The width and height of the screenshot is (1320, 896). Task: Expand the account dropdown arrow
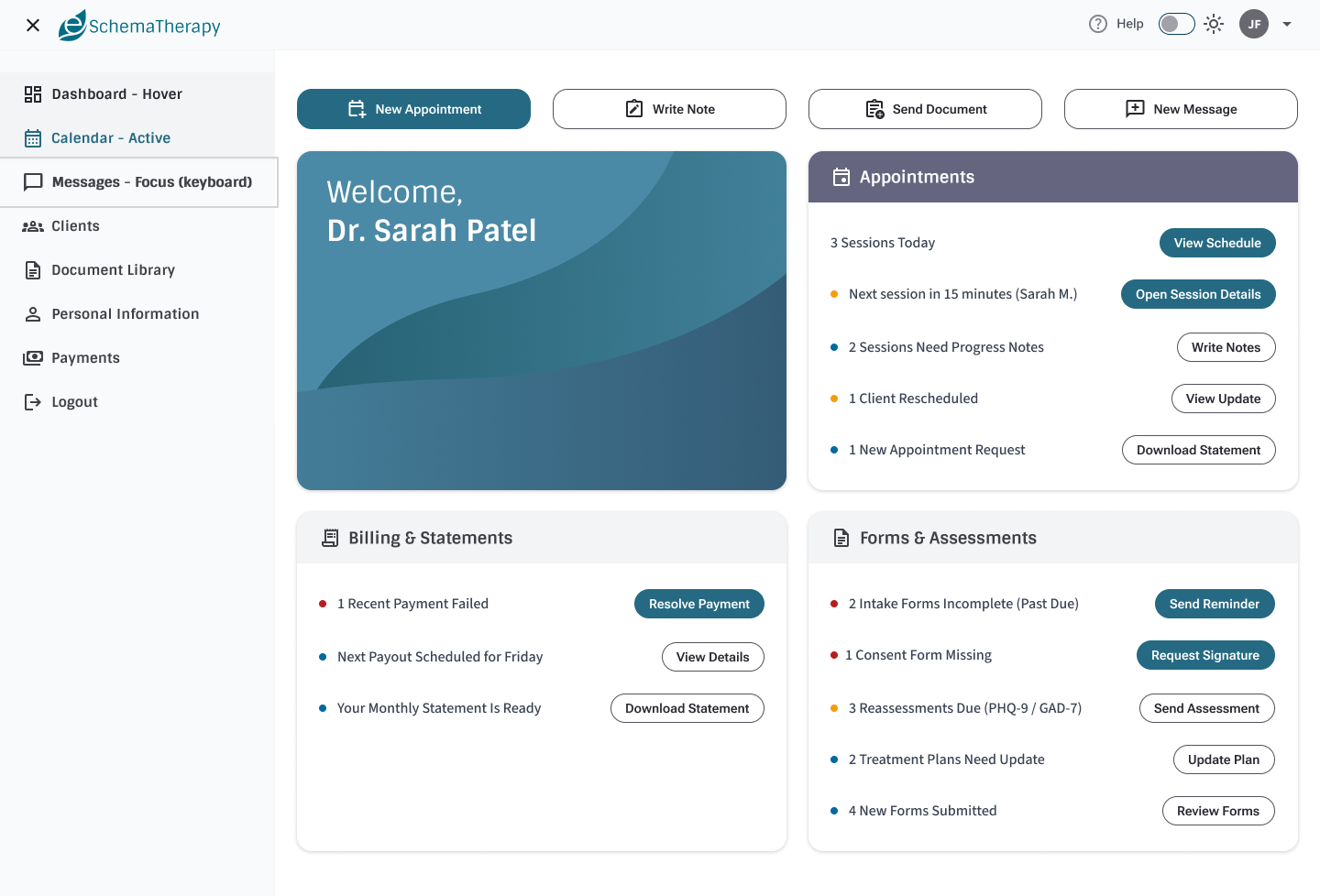point(1287,24)
